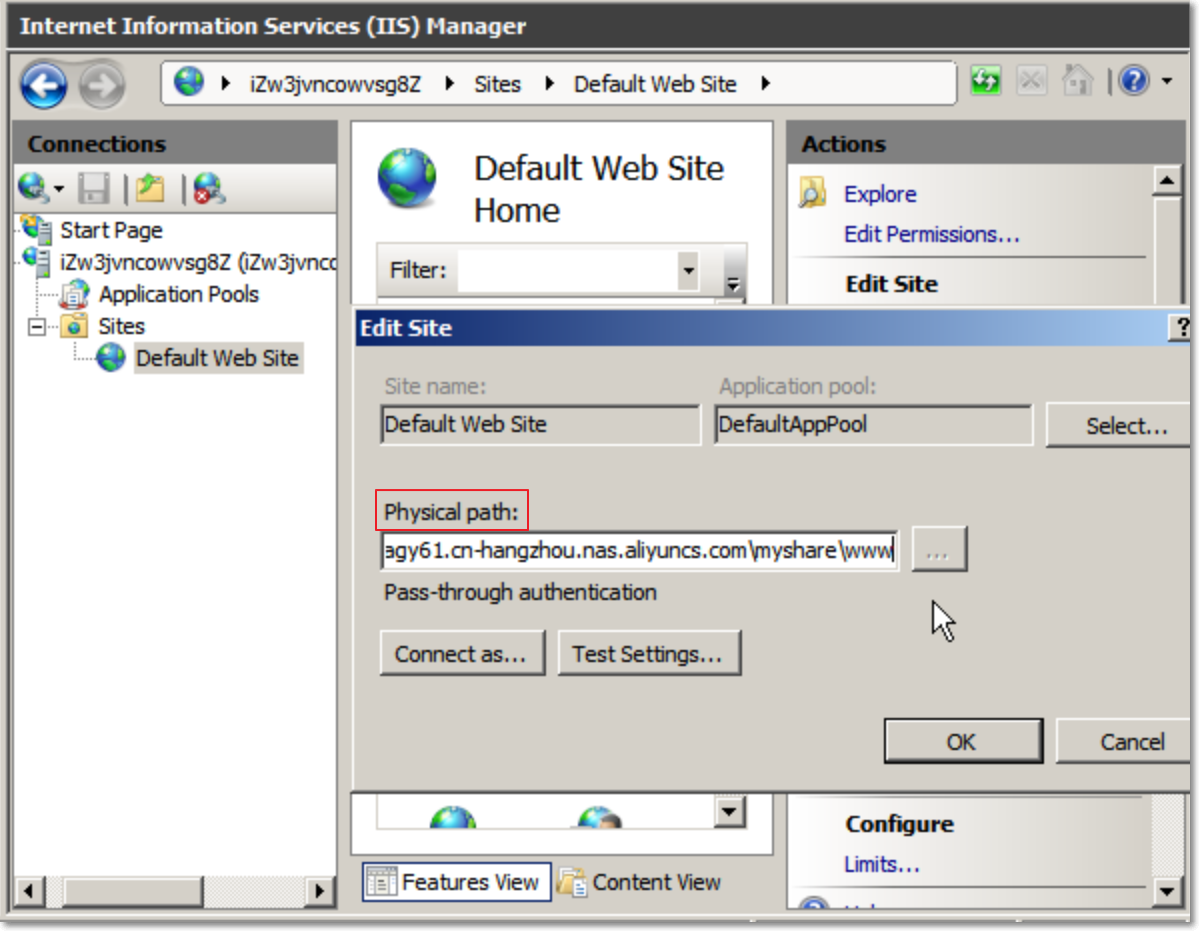Click the Test Settings... button
This screenshot has width=1199, height=931.
tap(648, 654)
